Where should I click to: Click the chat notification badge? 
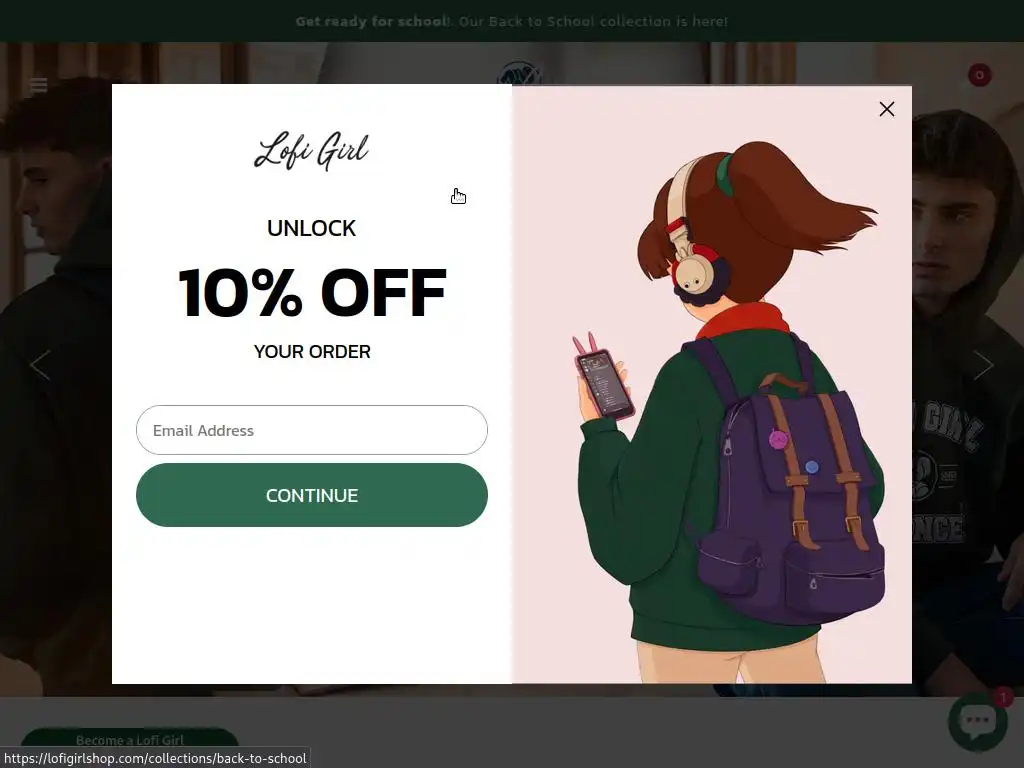click(1003, 697)
